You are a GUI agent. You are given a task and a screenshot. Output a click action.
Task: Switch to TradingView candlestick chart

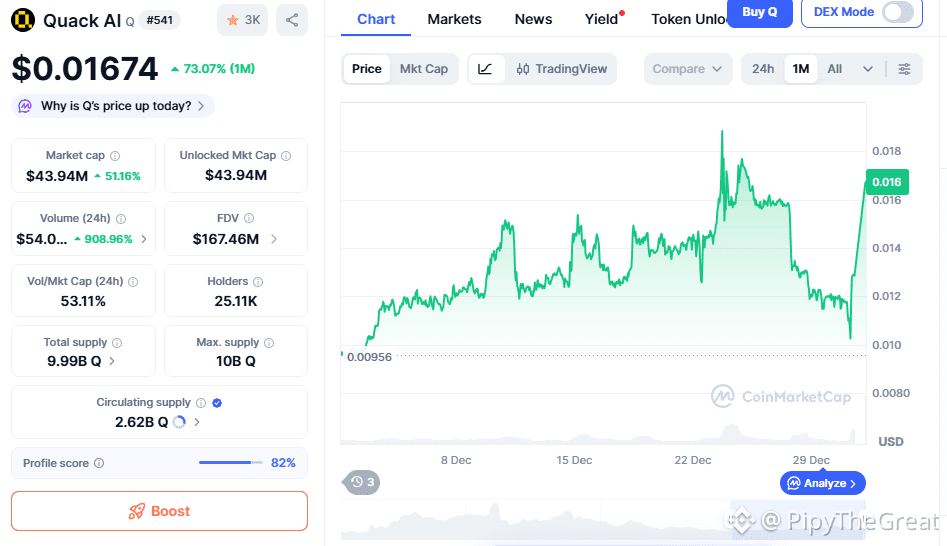(x=562, y=69)
